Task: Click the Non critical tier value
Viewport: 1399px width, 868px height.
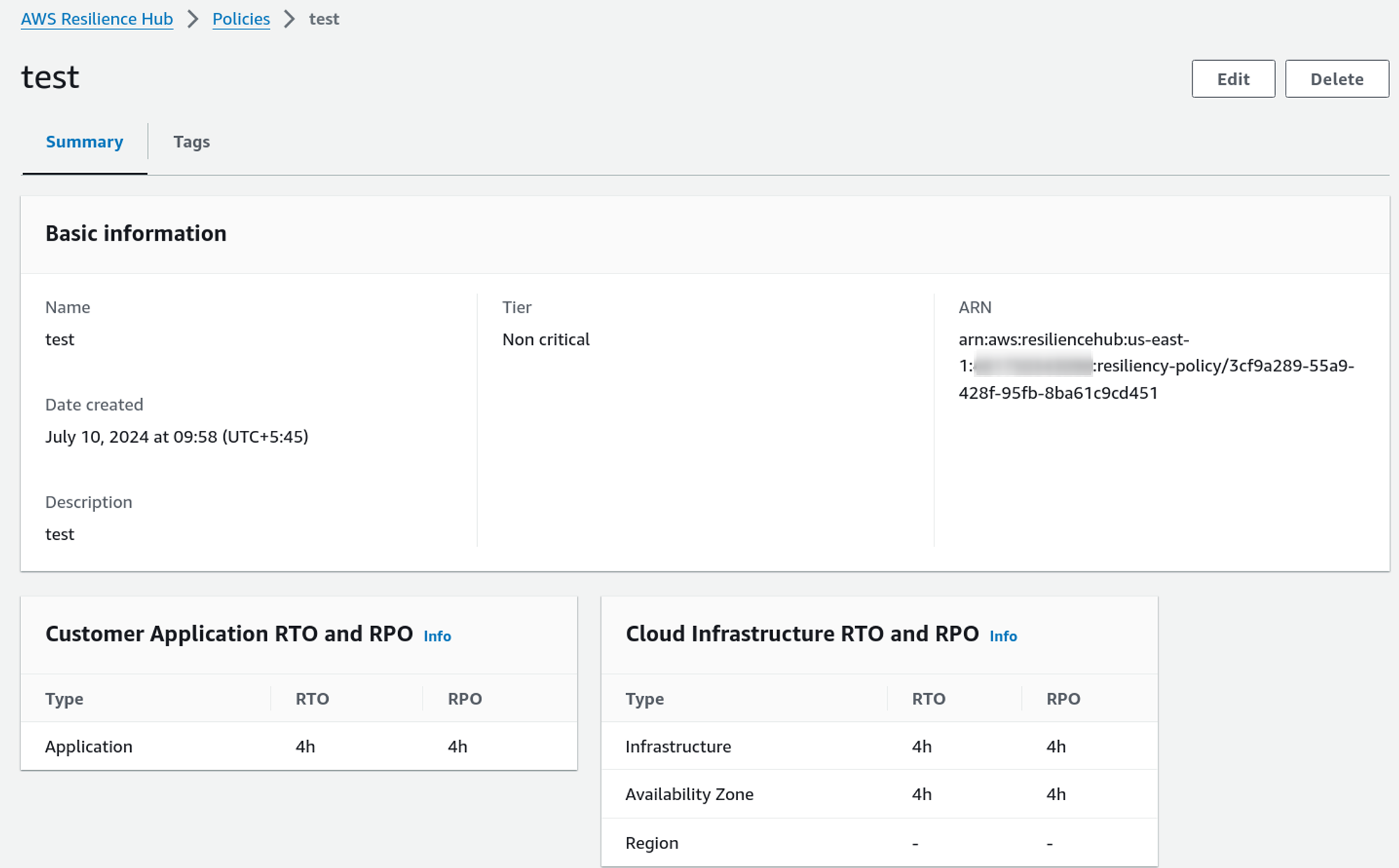Action: [546, 339]
